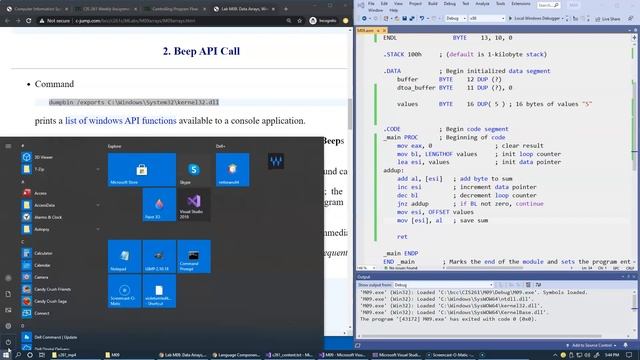Viewport: 640px width, 360px height.
Task: Click Undo in Visual Studio toolbar
Action: [422, 18]
